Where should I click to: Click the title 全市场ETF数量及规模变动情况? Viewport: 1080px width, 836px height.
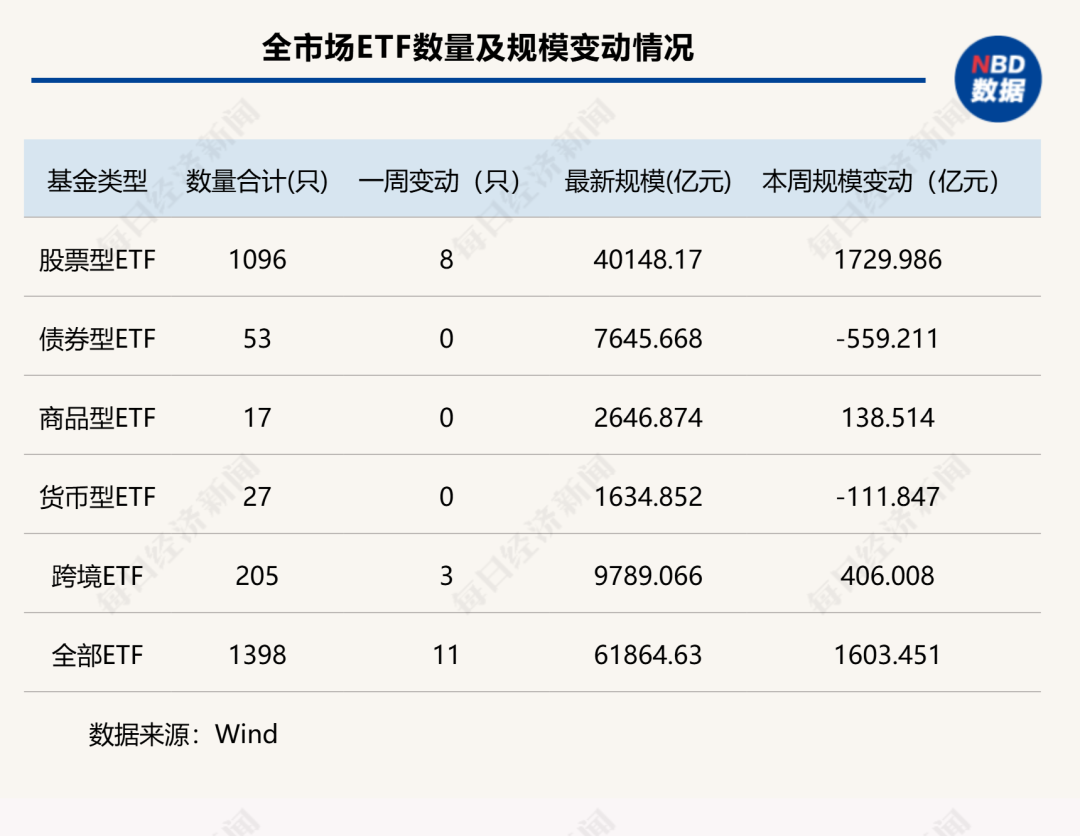(477, 47)
